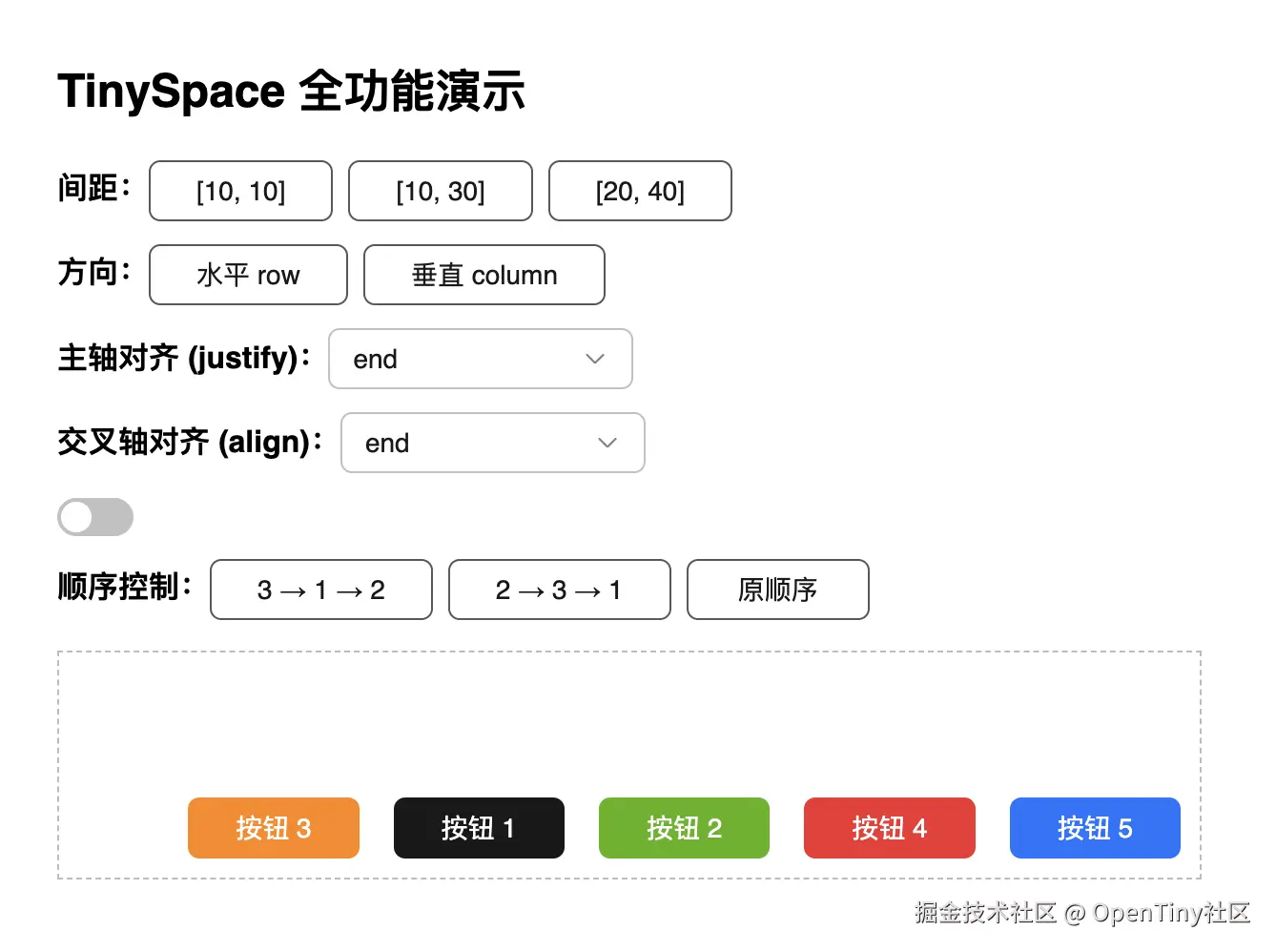Click the blue 按钮 5 button
Viewport: 1276px width, 952px height.
(x=1095, y=828)
